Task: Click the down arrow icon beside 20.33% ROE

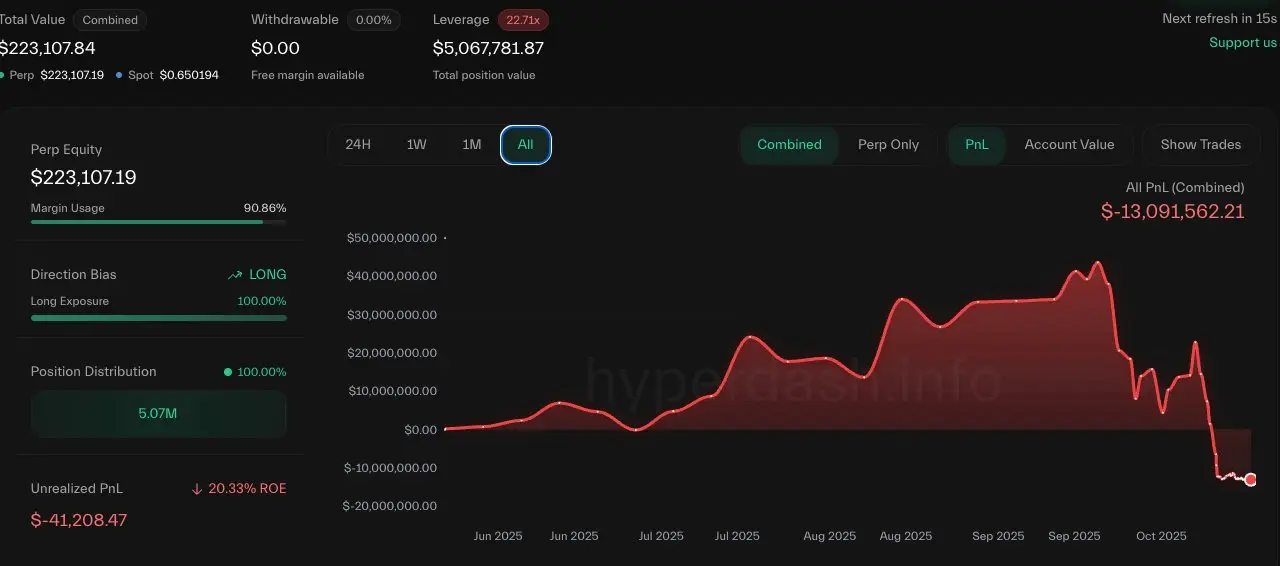Action: click(x=197, y=489)
